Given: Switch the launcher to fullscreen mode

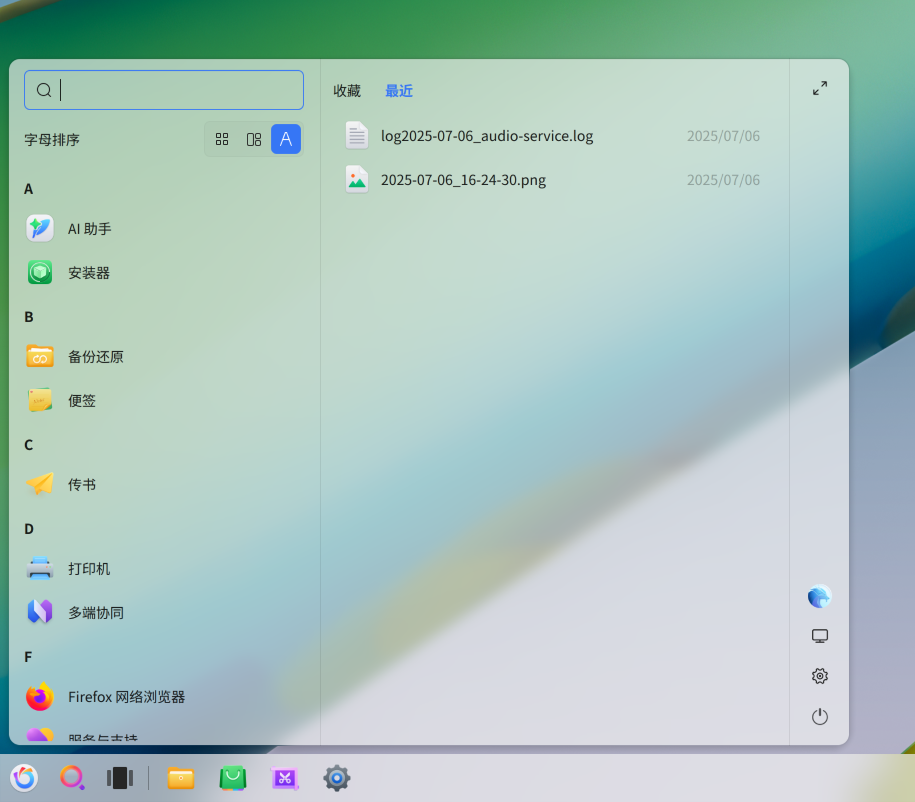Looking at the screenshot, I should point(820,88).
